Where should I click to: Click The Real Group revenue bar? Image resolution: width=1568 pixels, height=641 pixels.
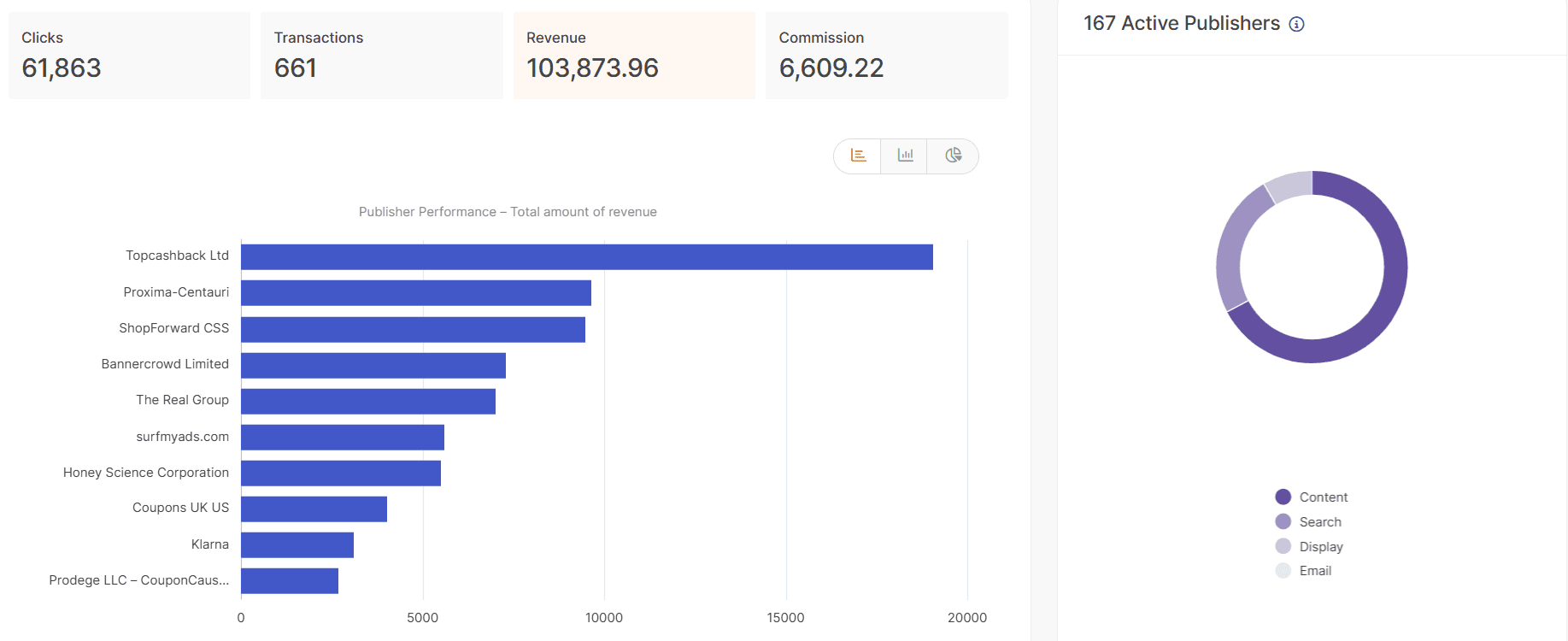368,402
